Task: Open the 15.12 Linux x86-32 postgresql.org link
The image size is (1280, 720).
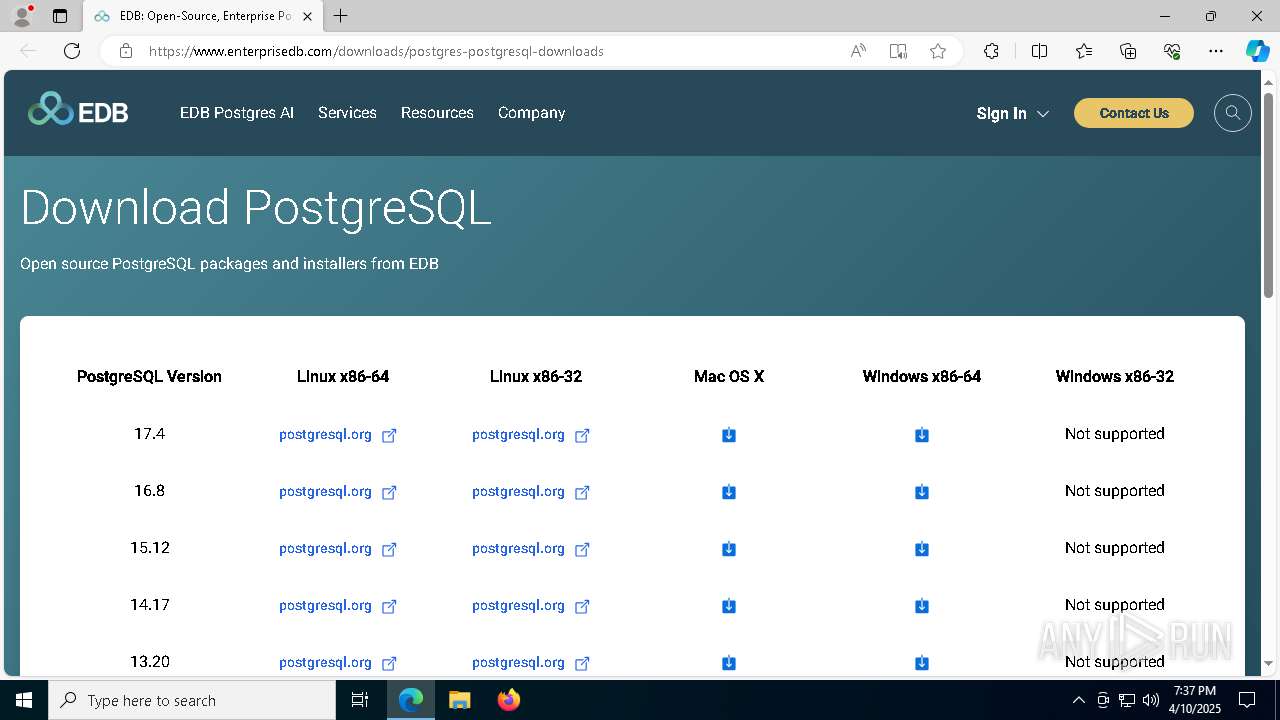Action: tap(531, 549)
